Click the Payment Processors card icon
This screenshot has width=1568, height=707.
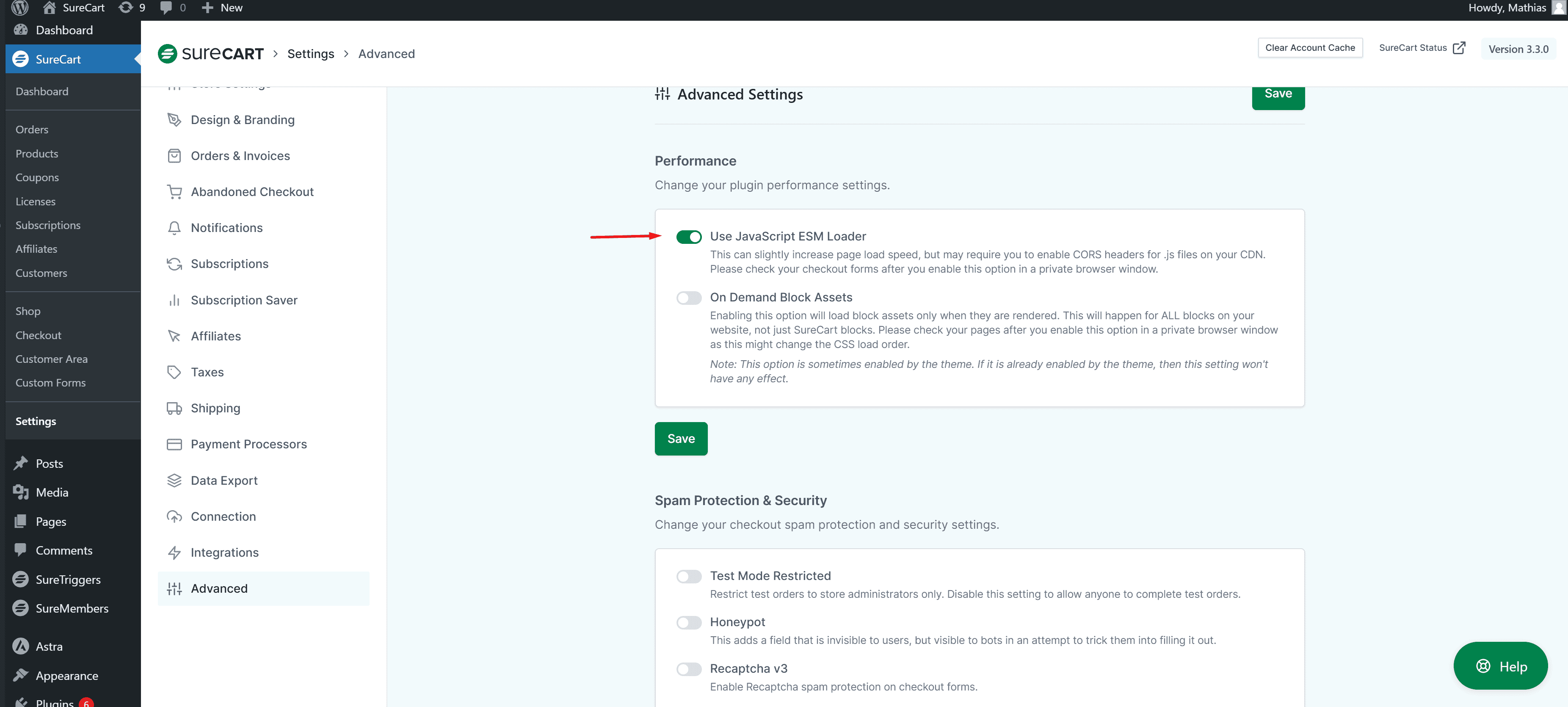click(x=174, y=445)
